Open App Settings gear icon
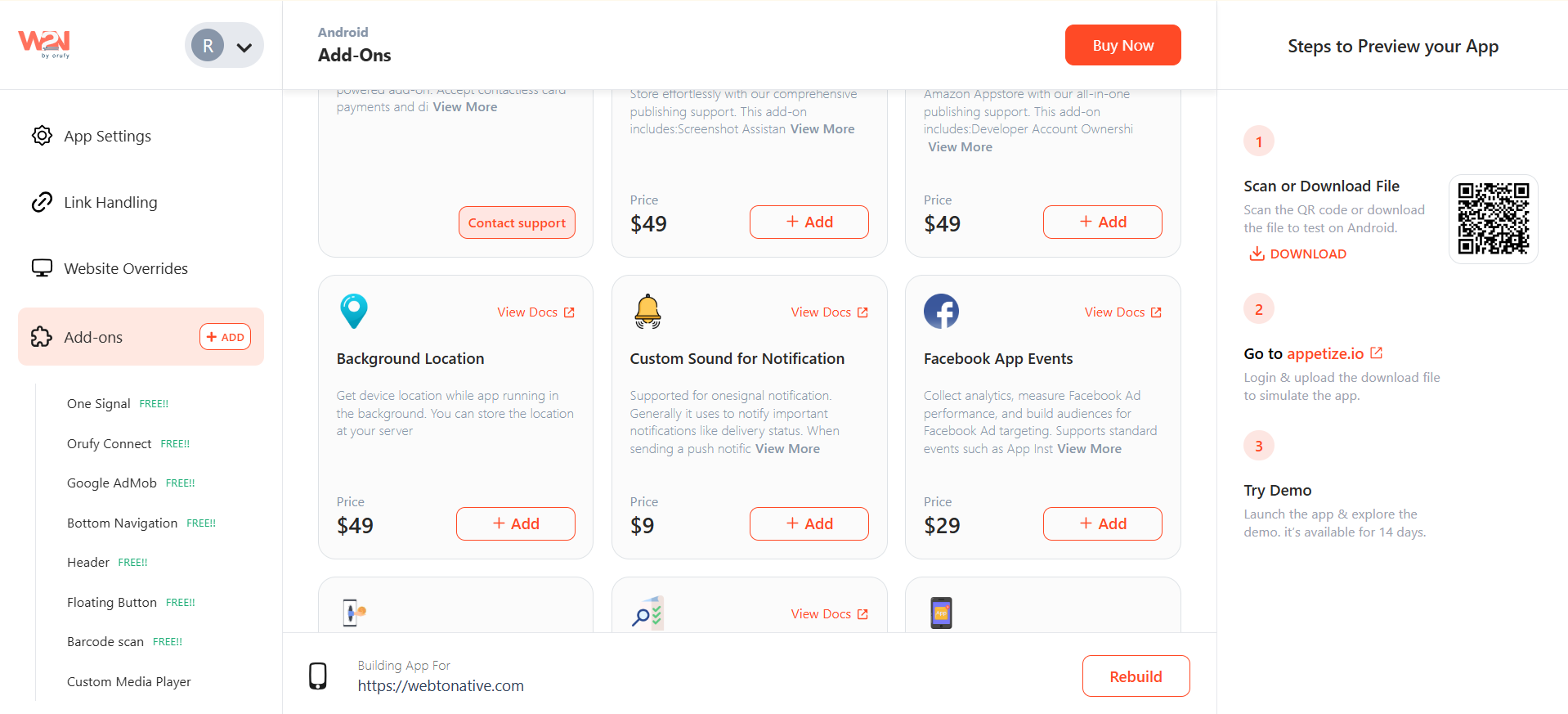 tap(42, 136)
